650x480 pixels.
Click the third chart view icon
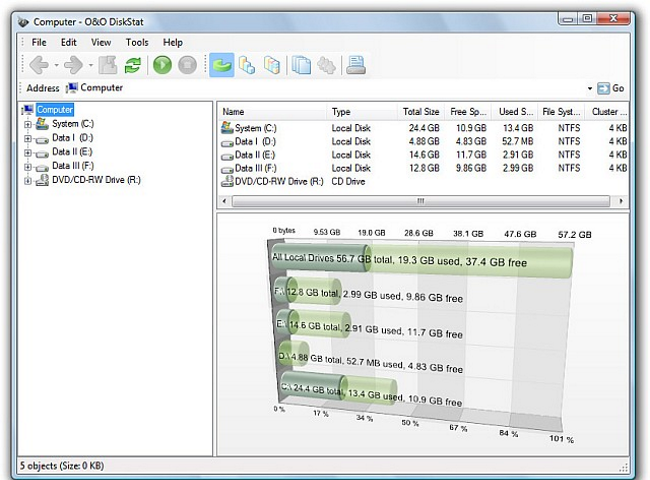[272, 65]
